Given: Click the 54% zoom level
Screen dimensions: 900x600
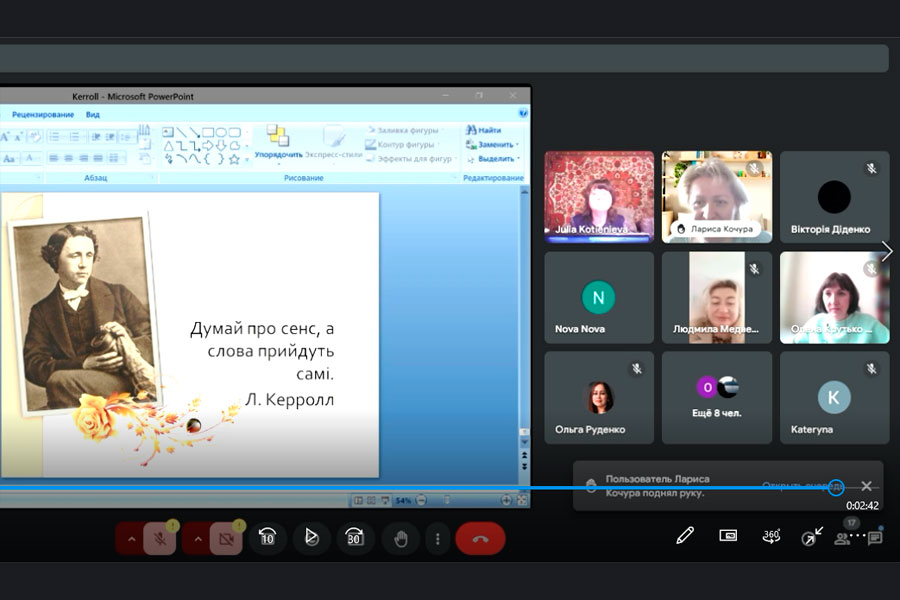Looking at the screenshot, I should [x=403, y=501].
